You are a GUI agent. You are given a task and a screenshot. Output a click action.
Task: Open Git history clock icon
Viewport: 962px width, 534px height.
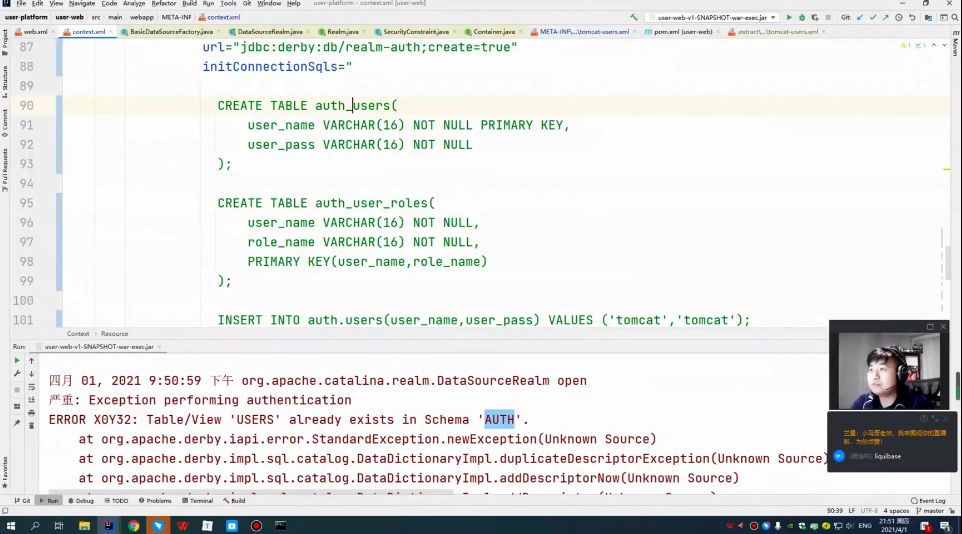(898, 17)
